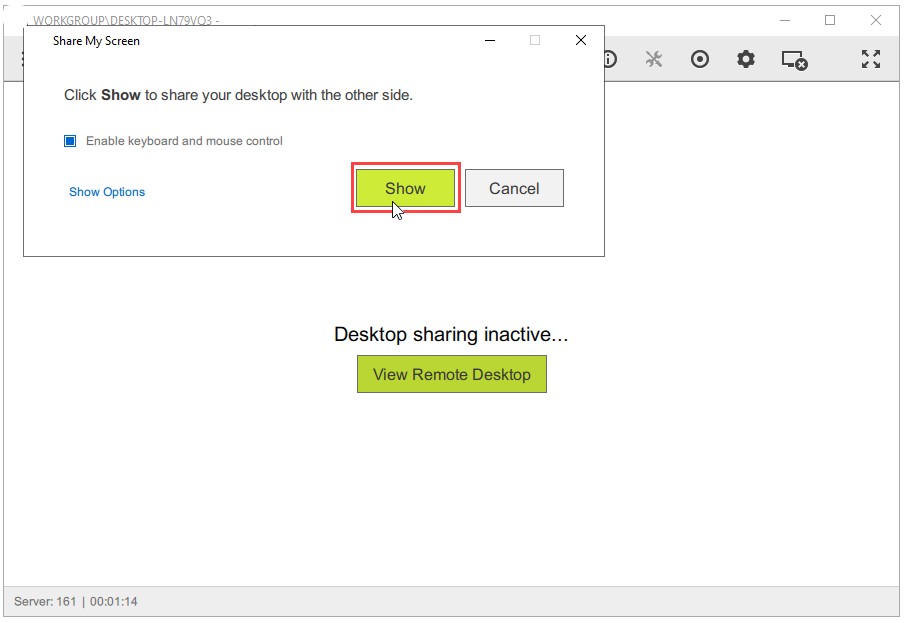Image resolution: width=909 pixels, height=623 pixels.
Task: Click the Show button to share desktop
Action: pos(405,187)
